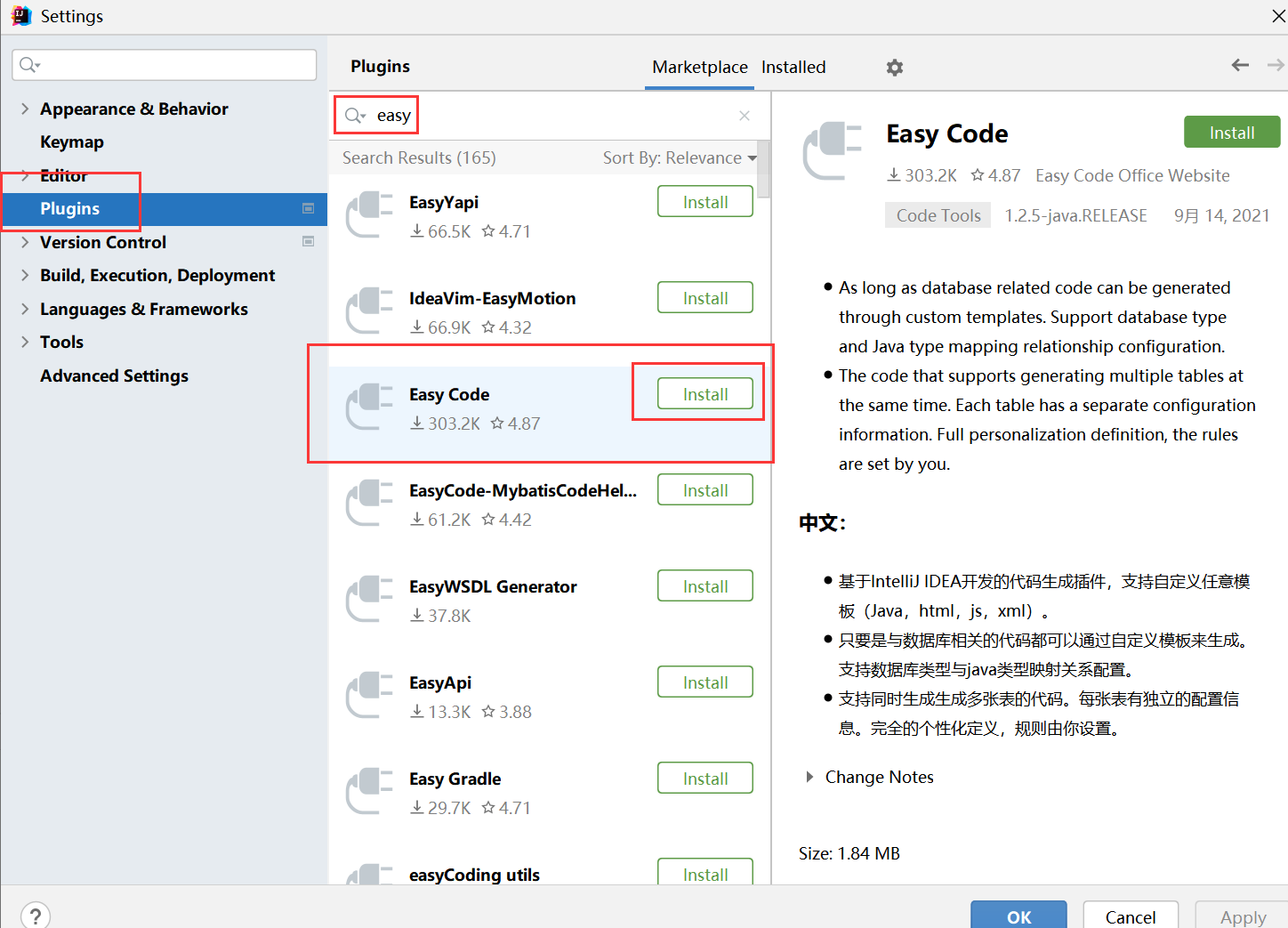Click the forward navigation arrow
1288x928 pixels.
click(1276, 65)
